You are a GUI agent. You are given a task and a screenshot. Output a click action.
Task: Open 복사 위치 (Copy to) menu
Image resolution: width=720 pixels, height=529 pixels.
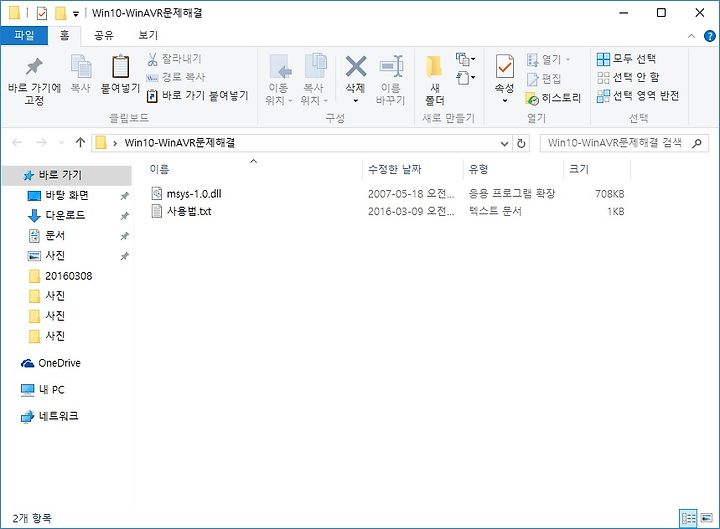click(314, 80)
